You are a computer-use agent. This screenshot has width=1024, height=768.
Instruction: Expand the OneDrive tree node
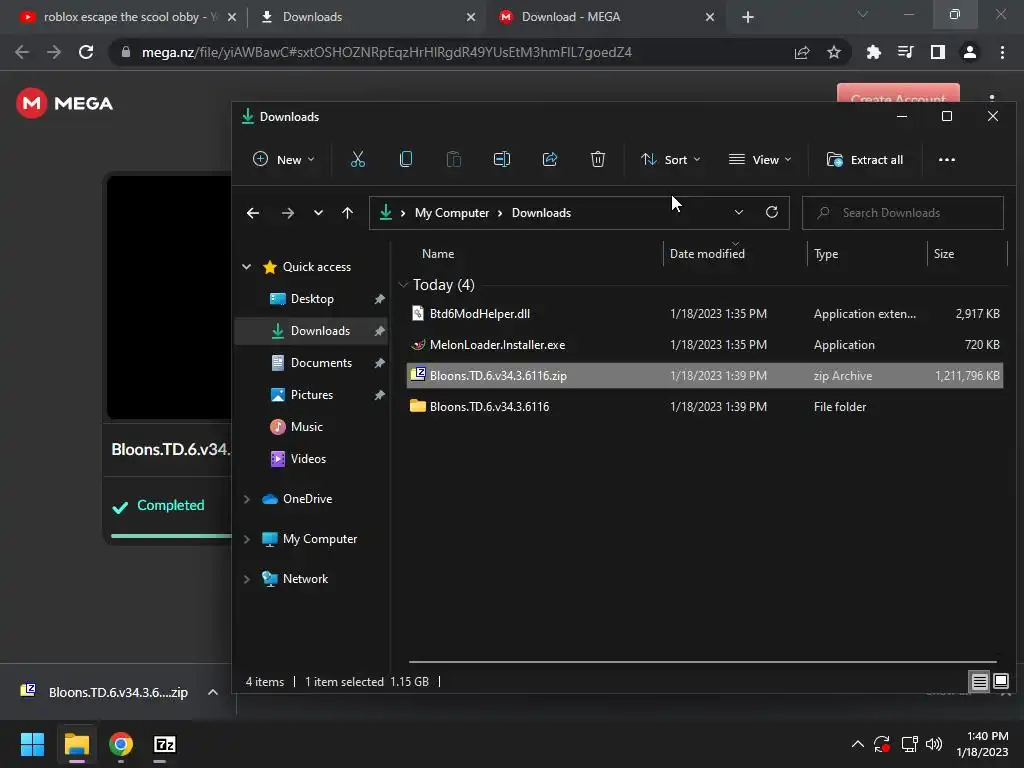246,499
